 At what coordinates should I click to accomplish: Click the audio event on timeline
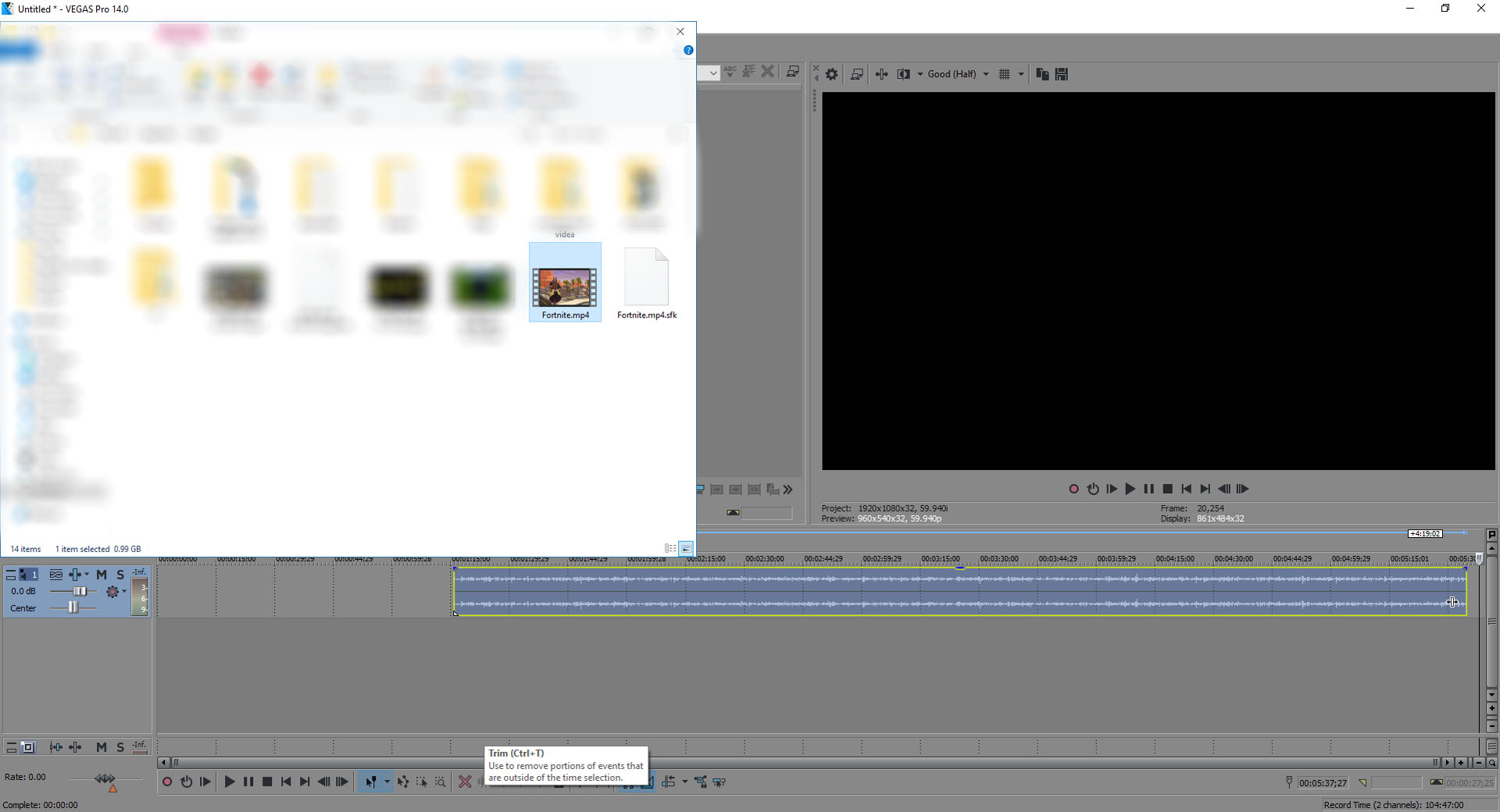(x=960, y=591)
